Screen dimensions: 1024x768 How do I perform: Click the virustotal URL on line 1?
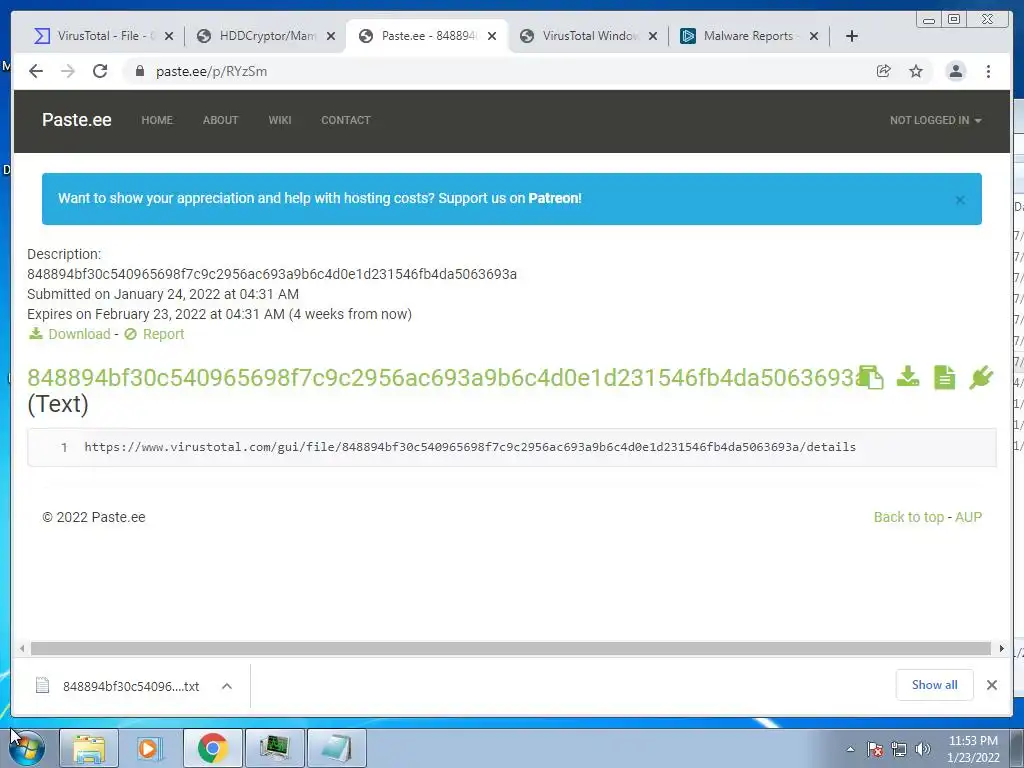point(470,447)
